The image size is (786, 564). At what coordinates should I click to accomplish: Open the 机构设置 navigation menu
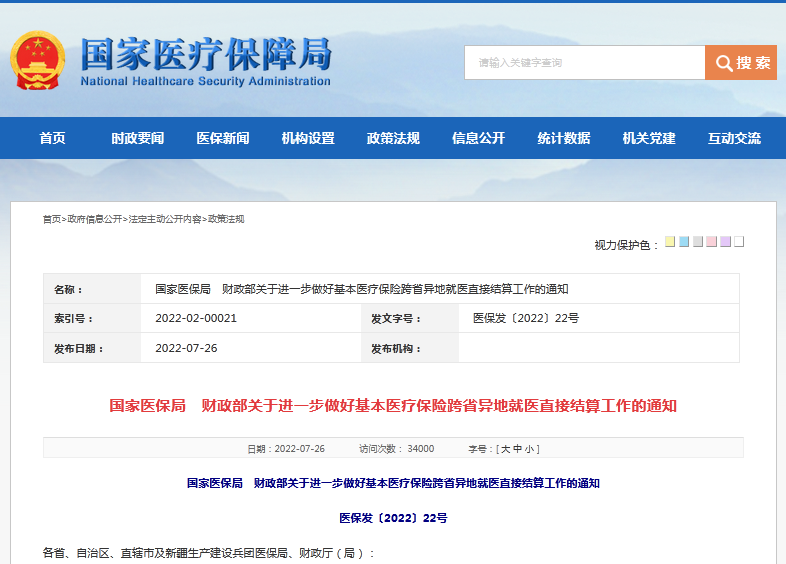coord(308,138)
